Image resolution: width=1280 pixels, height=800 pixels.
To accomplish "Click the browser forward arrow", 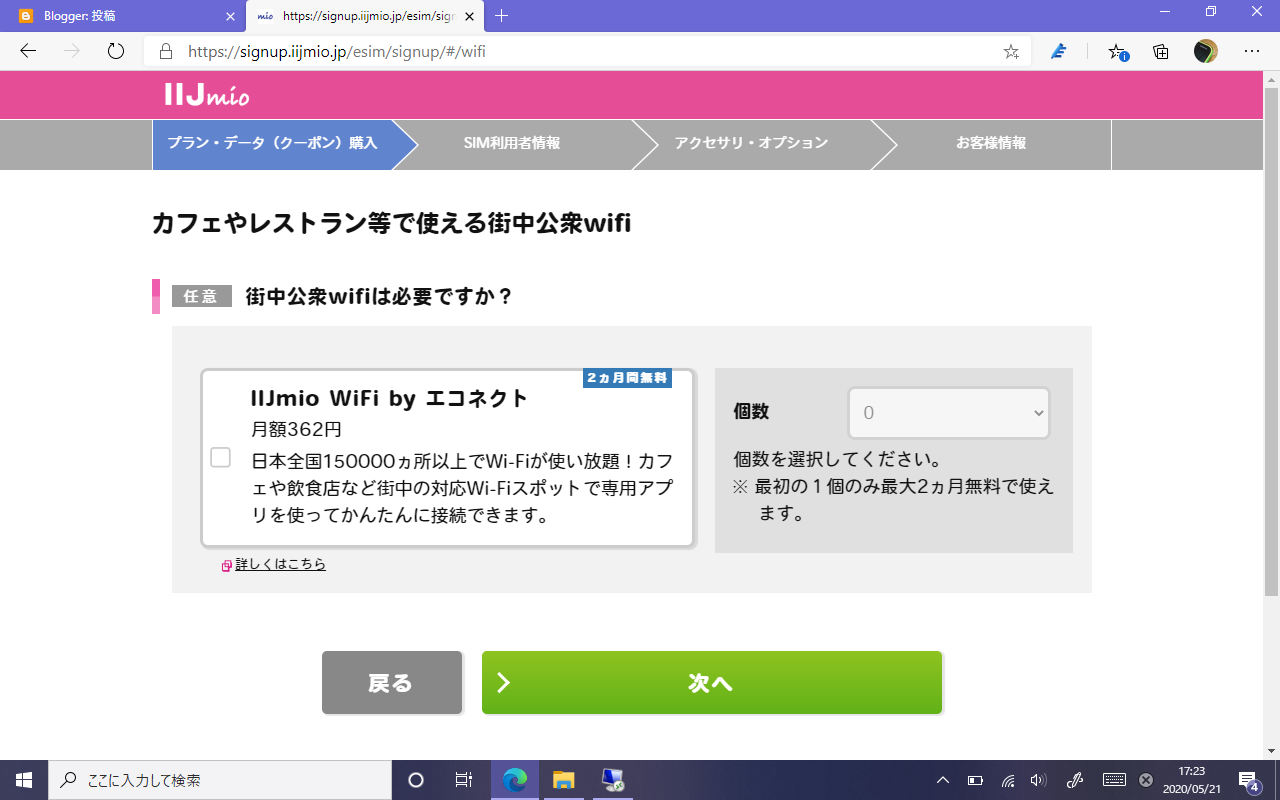I will point(72,51).
